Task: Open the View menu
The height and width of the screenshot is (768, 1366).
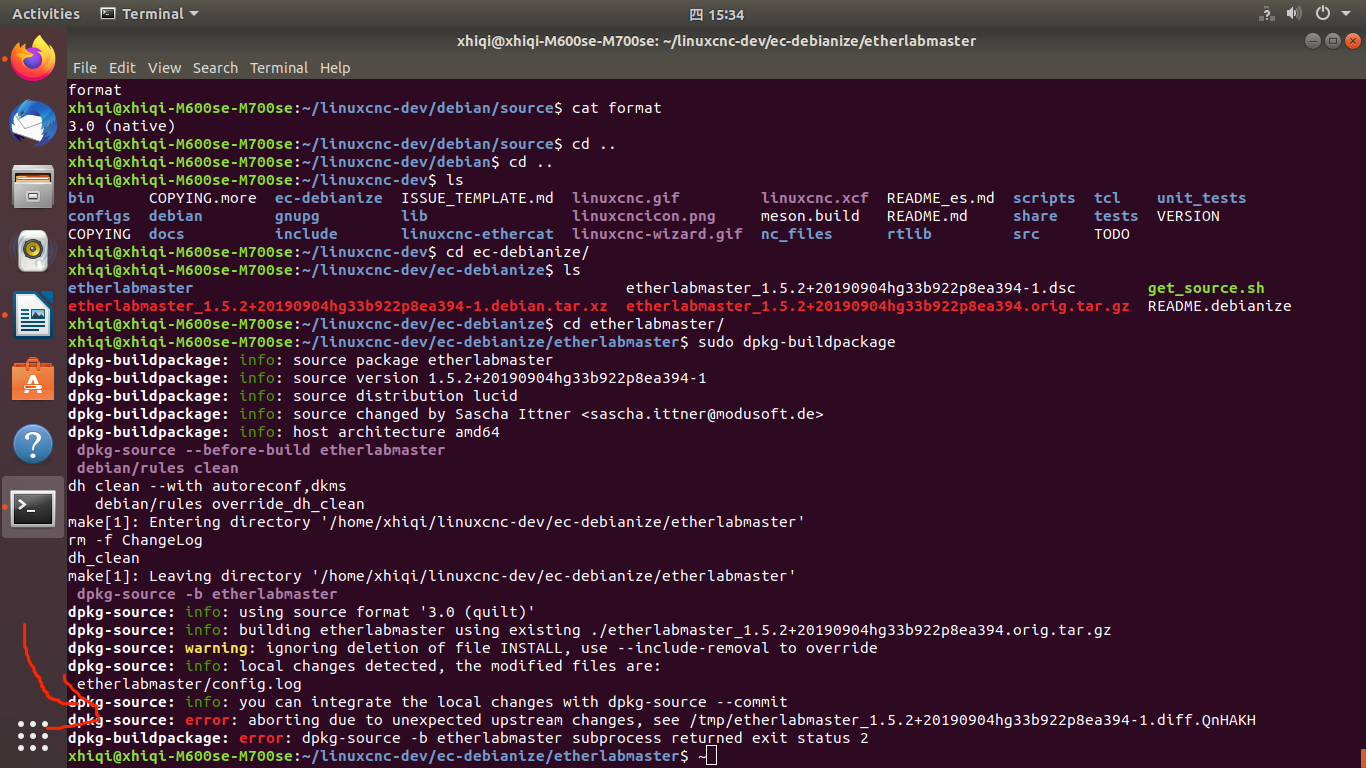Action: pos(164,68)
